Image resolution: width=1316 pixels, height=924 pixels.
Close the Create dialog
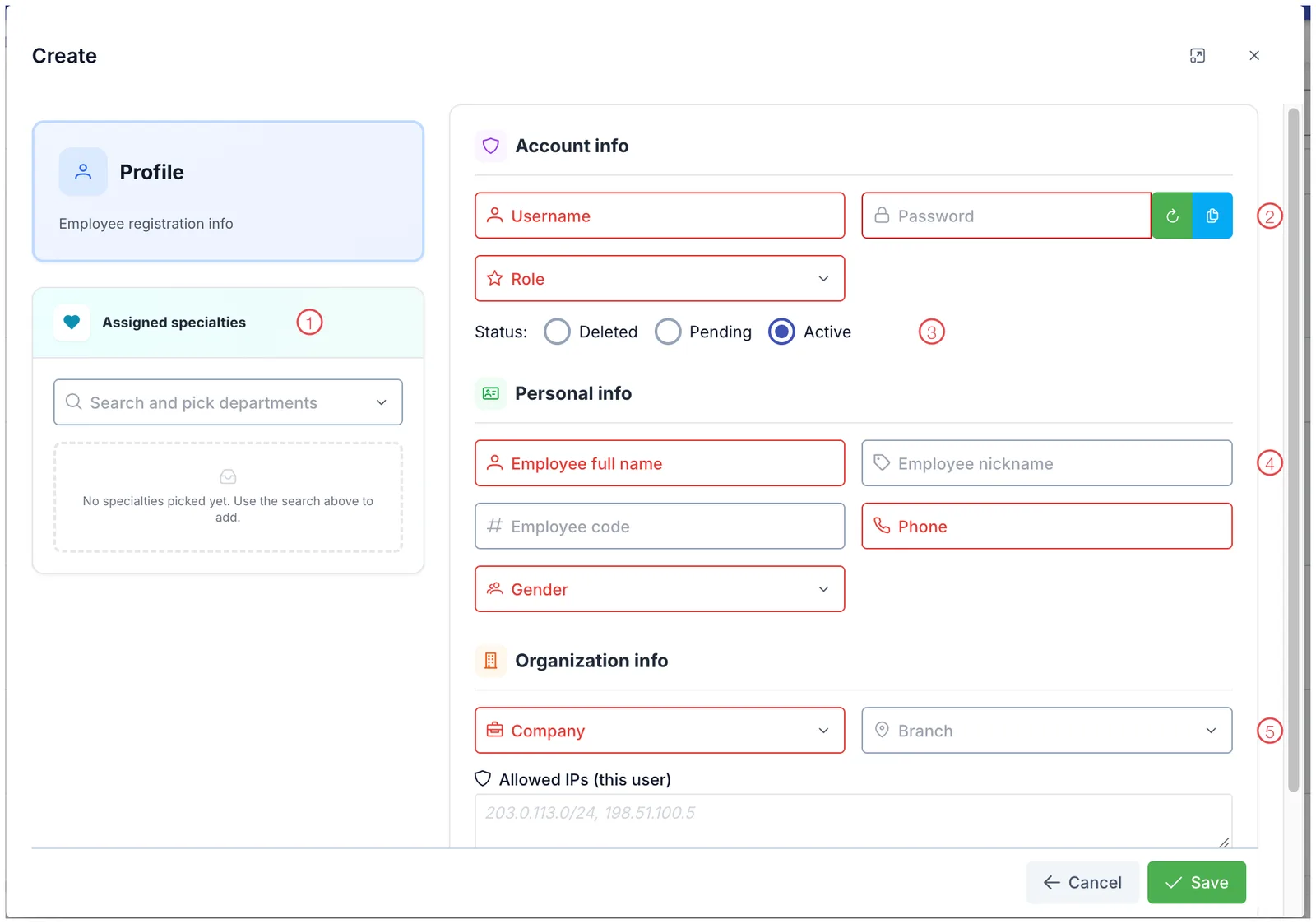[1254, 55]
